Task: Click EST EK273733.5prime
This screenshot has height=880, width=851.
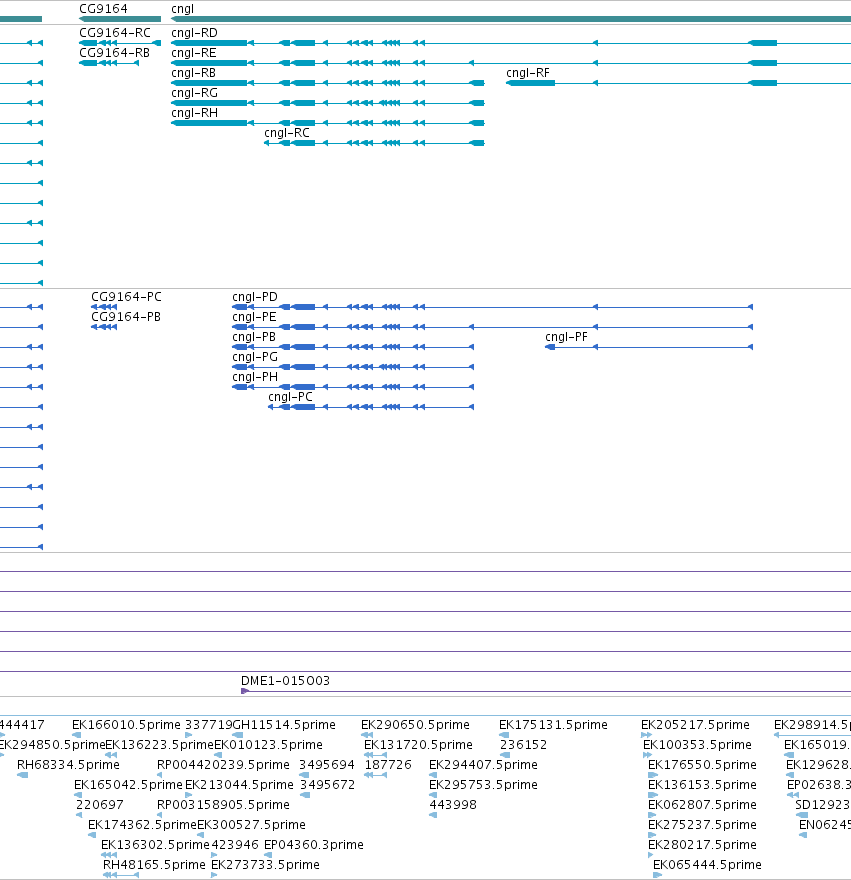Action: [x=266, y=865]
